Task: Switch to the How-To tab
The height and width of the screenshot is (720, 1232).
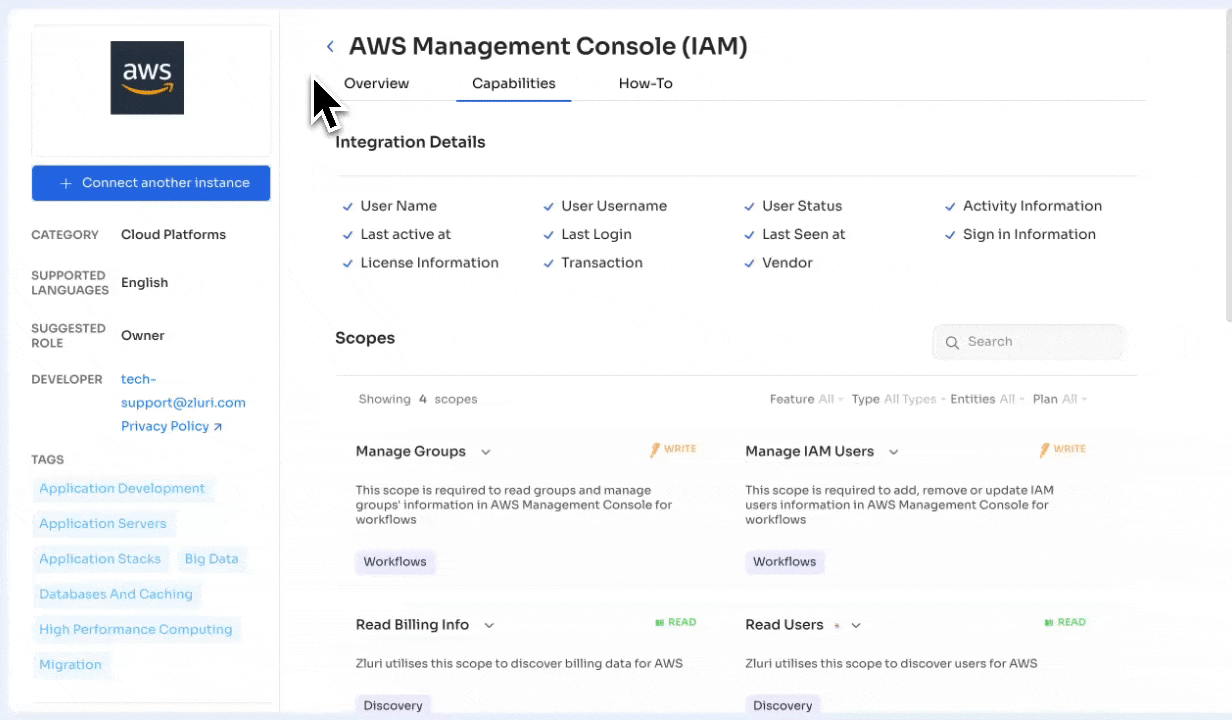Action: point(645,84)
